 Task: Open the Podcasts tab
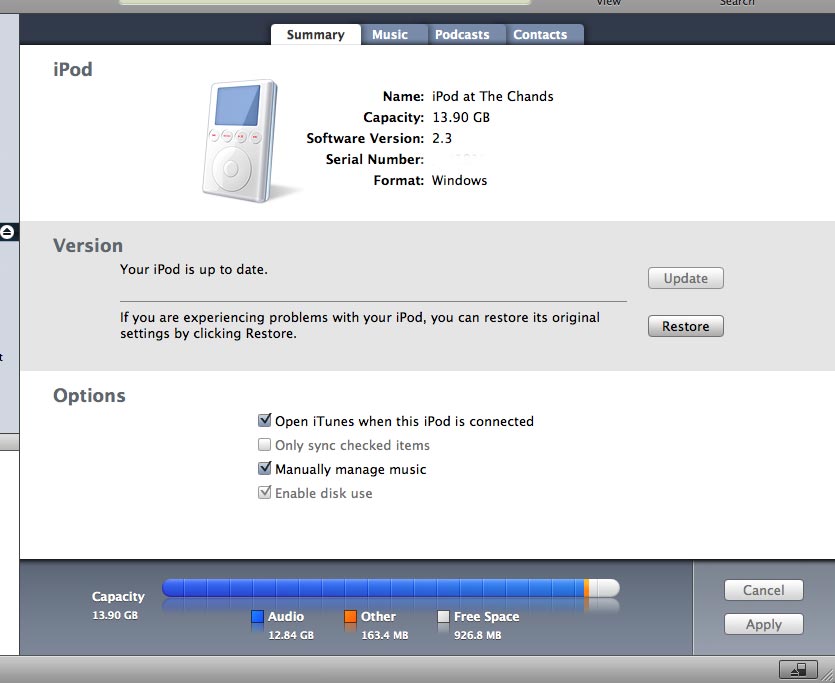(x=462, y=35)
